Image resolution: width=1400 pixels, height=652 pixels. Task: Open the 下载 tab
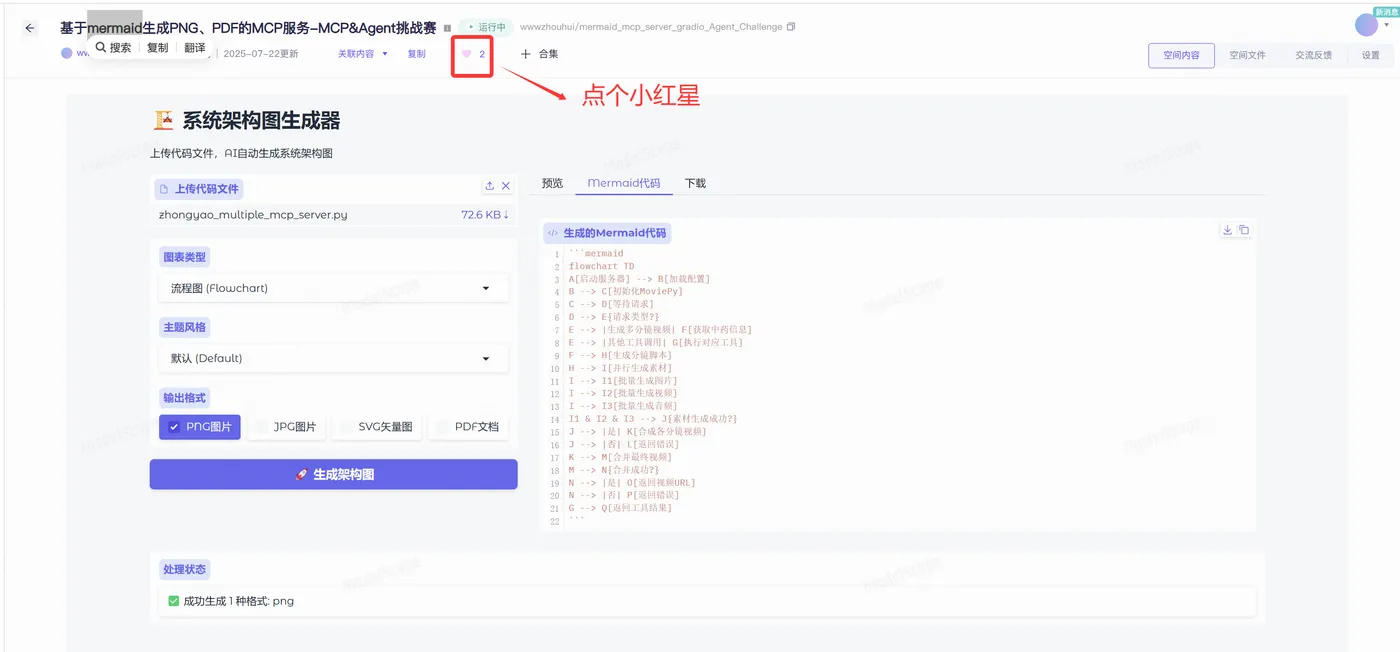coord(695,183)
